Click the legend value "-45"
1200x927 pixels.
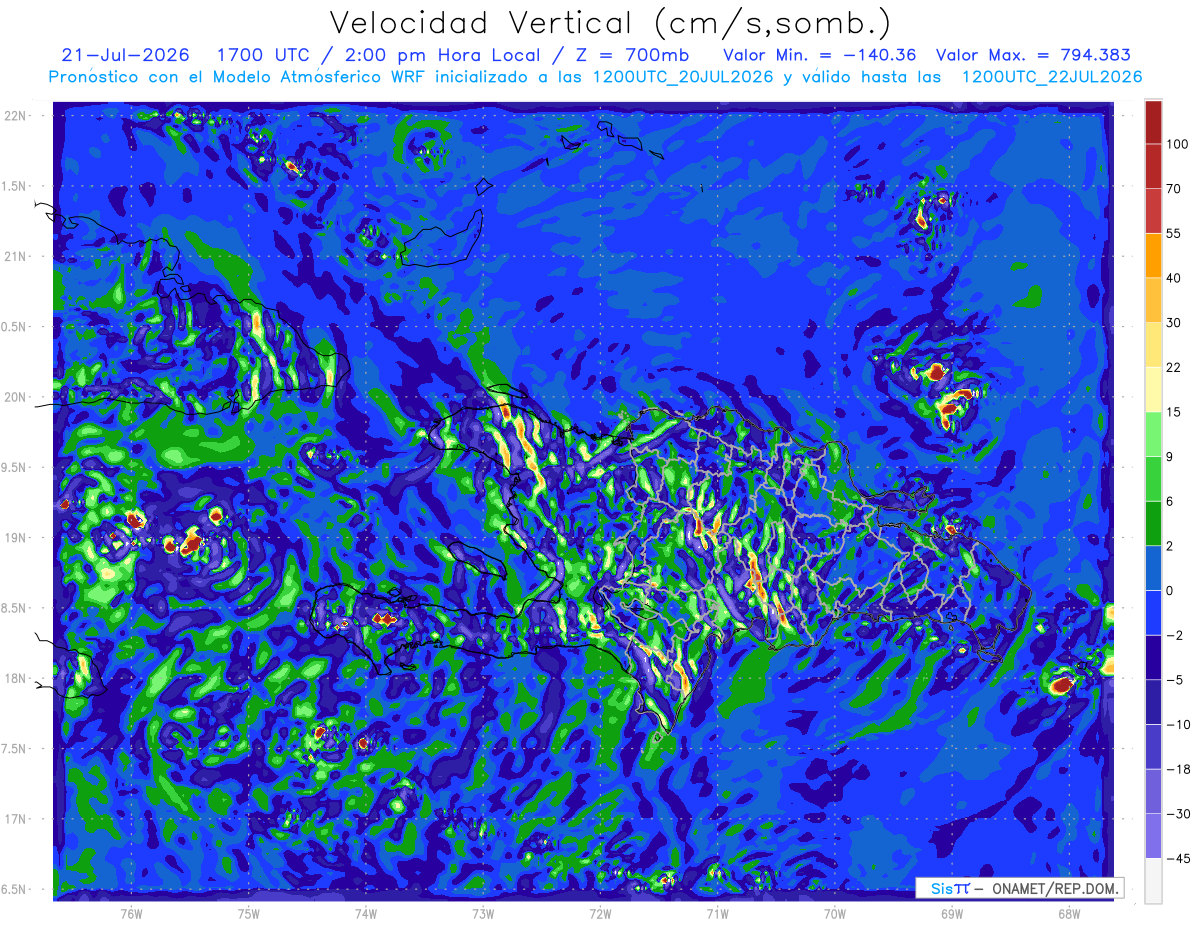(1178, 858)
